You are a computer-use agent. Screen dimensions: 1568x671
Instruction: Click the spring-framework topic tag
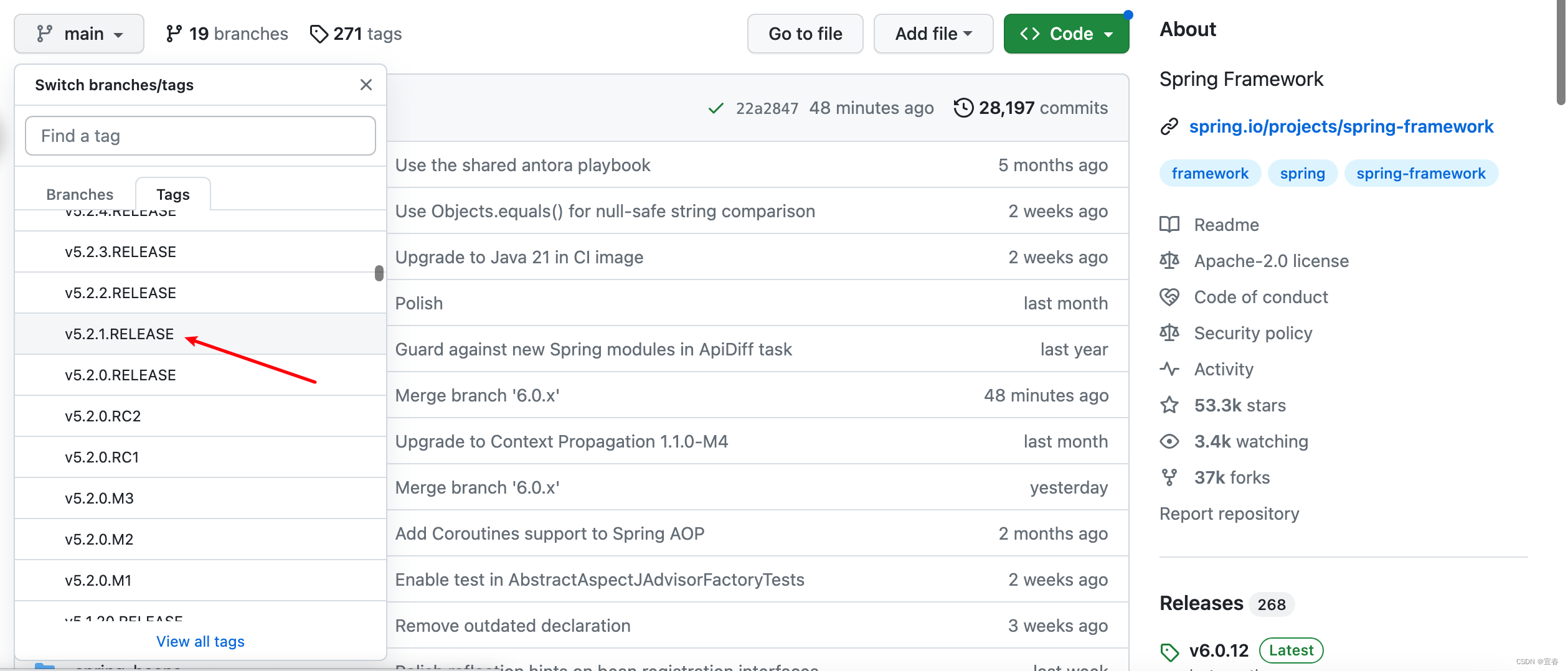tap(1421, 173)
